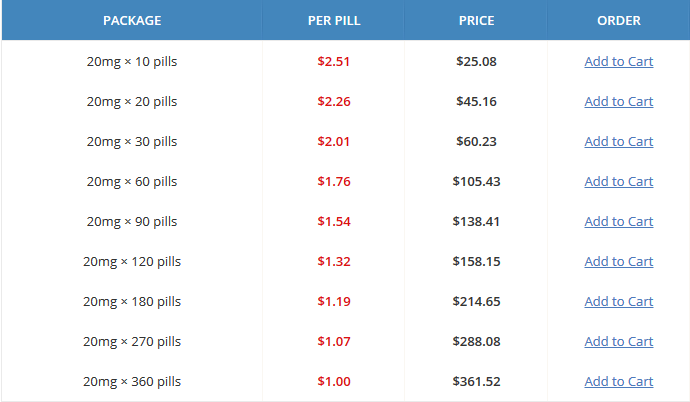Click the ORDER column header
The image size is (690, 402).
coord(619,21)
